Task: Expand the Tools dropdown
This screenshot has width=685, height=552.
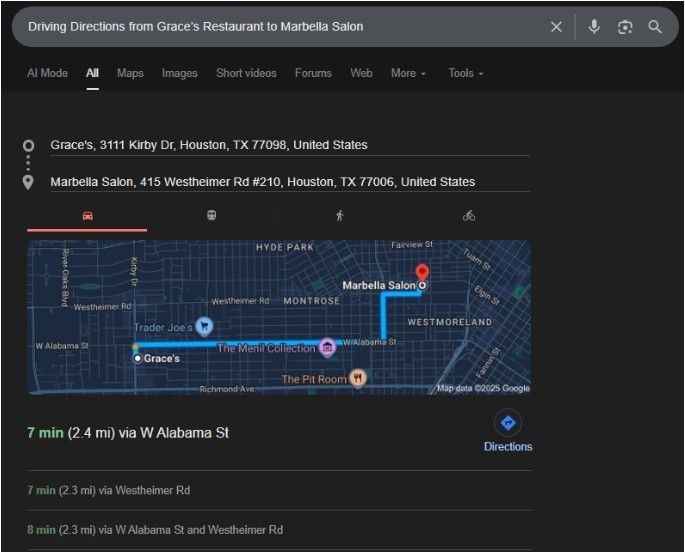Action: click(466, 73)
